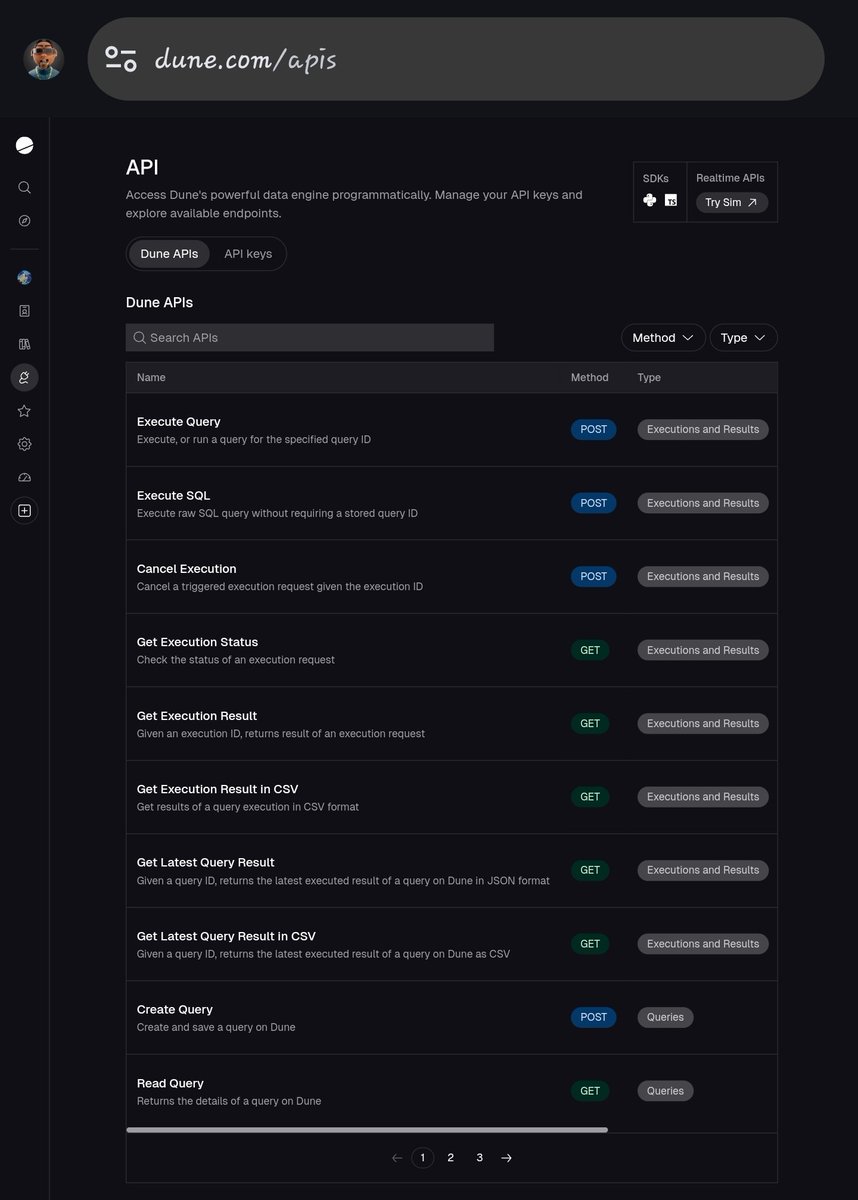Click the globe icon in the sidebar
This screenshot has width=858, height=1200.
pyautogui.click(x=24, y=277)
